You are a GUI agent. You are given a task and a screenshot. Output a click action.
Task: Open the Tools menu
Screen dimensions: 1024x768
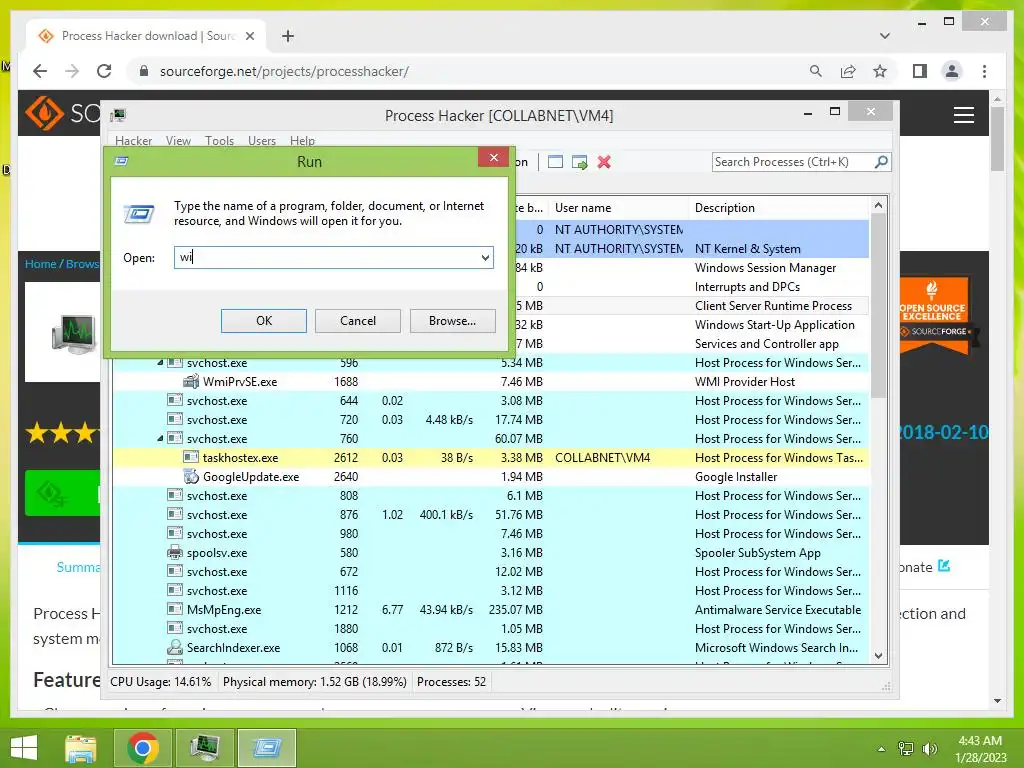[x=219, y=140]
